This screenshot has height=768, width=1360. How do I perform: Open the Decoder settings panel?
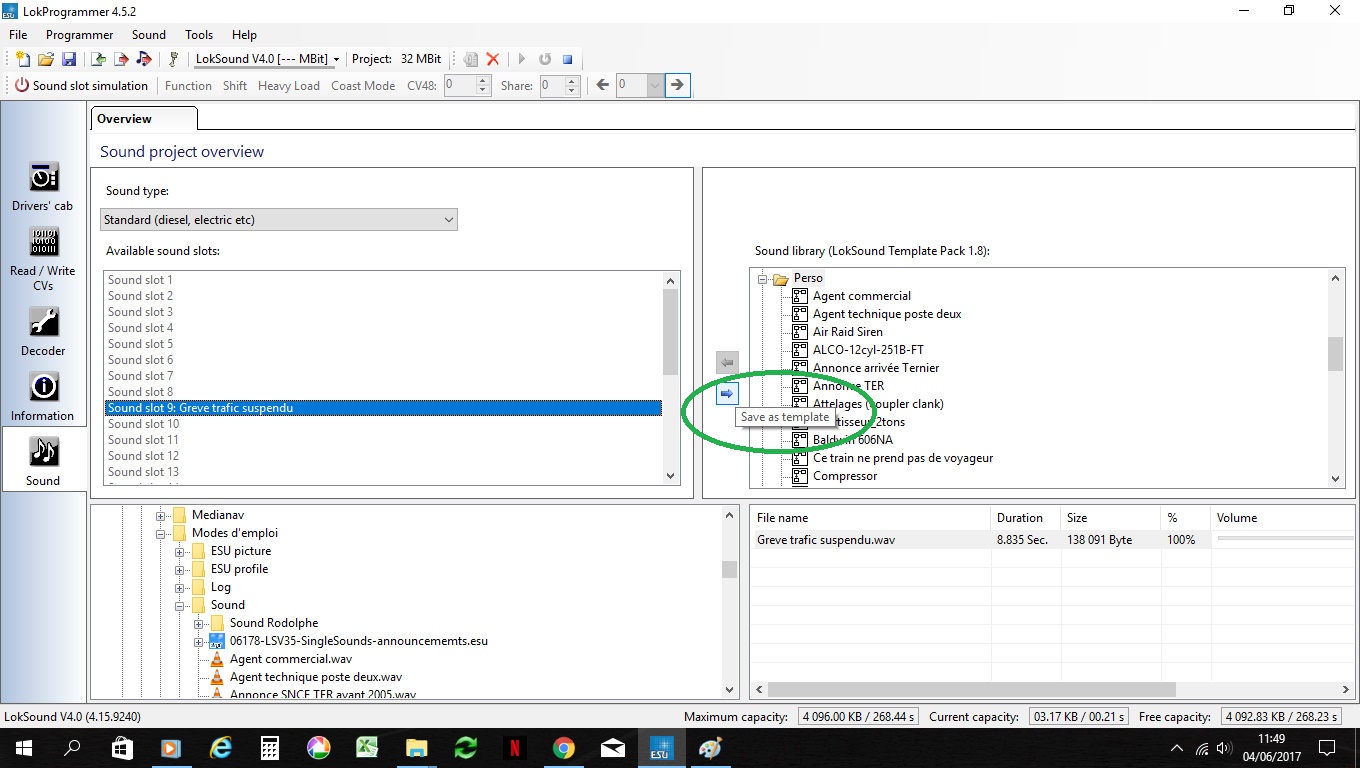[43, 331]
